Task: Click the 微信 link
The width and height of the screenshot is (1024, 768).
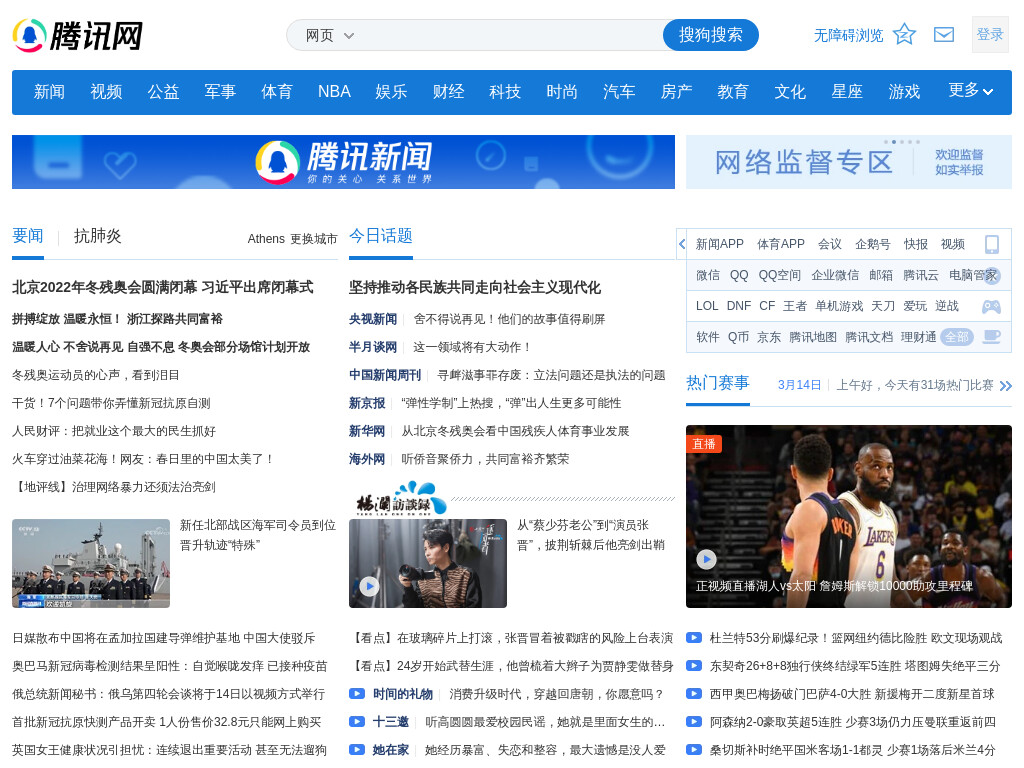Action: click(x=707, y=275)
